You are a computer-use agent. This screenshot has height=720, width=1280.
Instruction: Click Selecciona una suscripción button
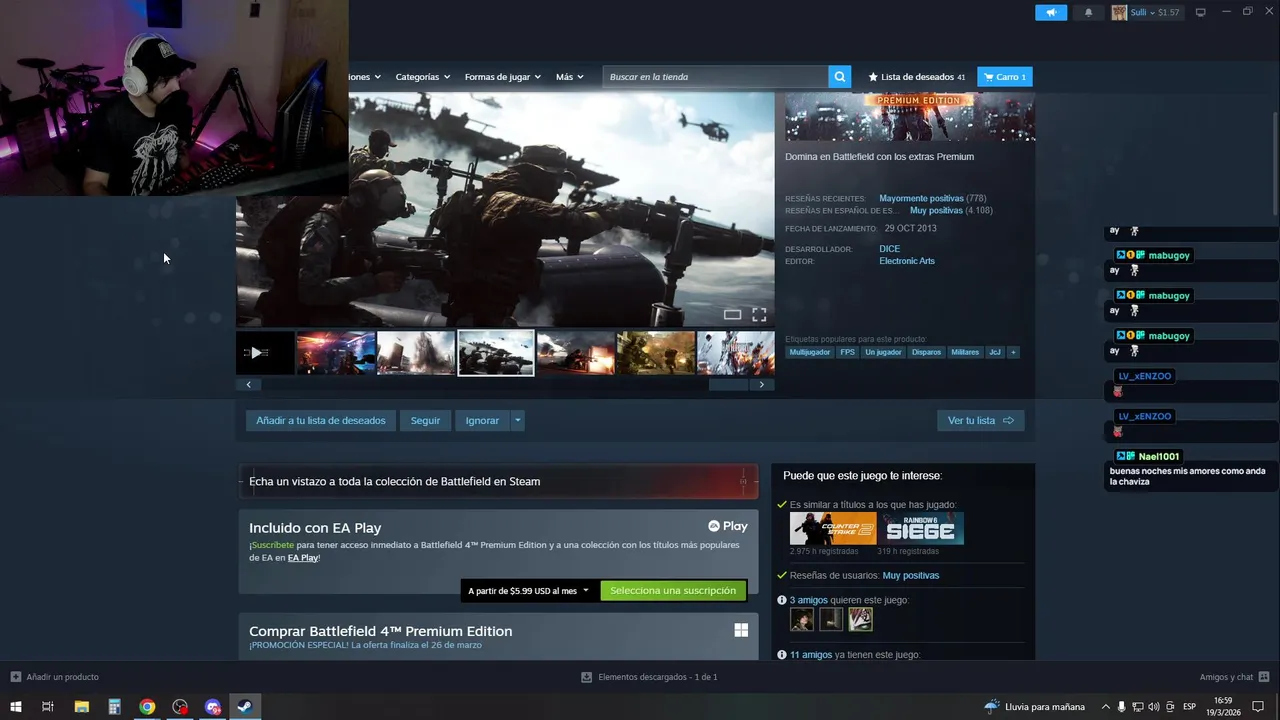673,591
